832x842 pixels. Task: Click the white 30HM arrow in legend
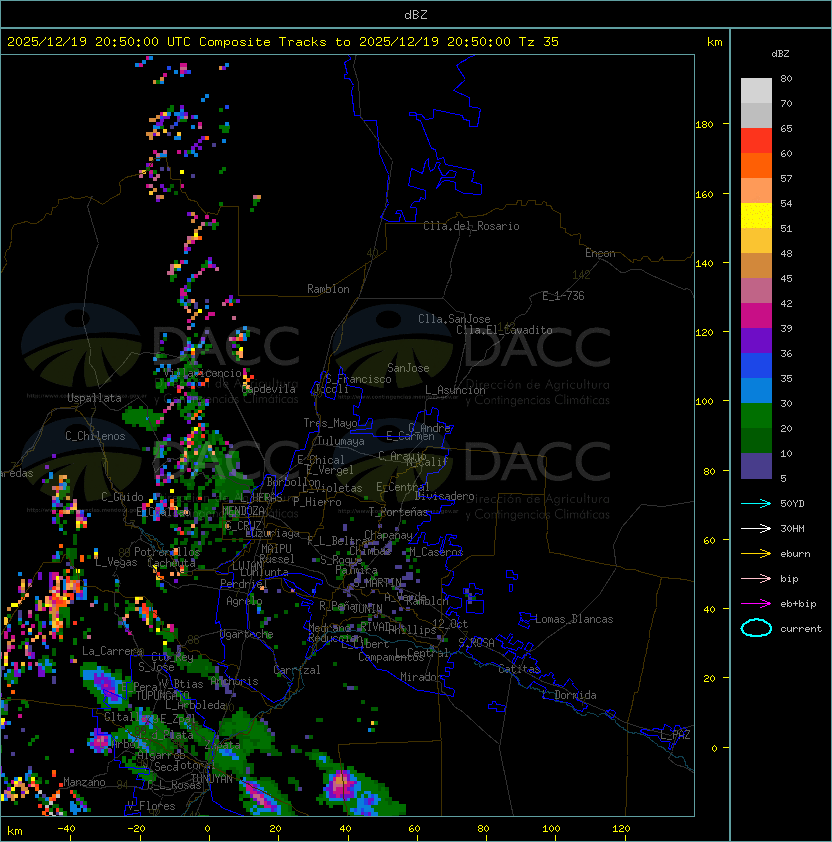[756, 528]
